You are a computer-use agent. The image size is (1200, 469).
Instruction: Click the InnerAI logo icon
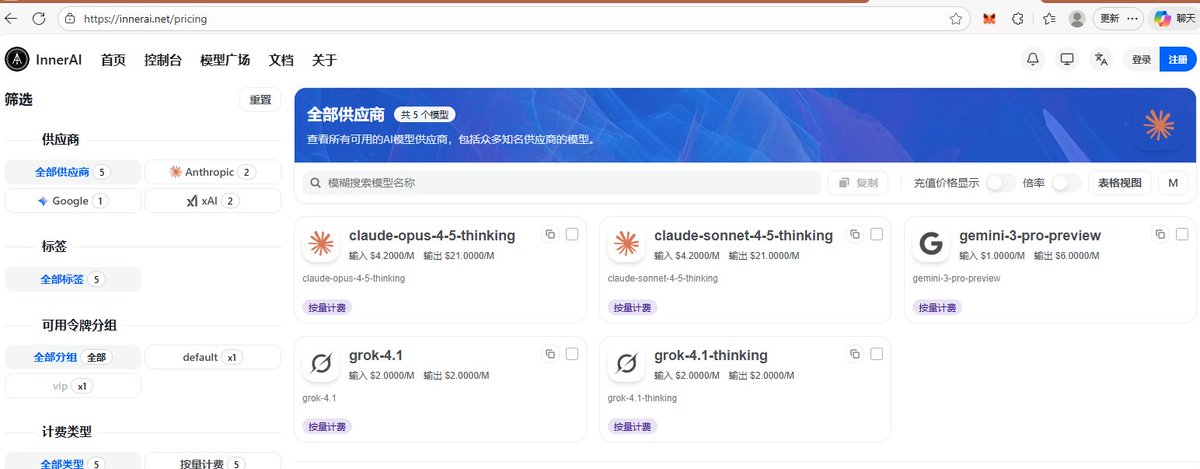17,60
